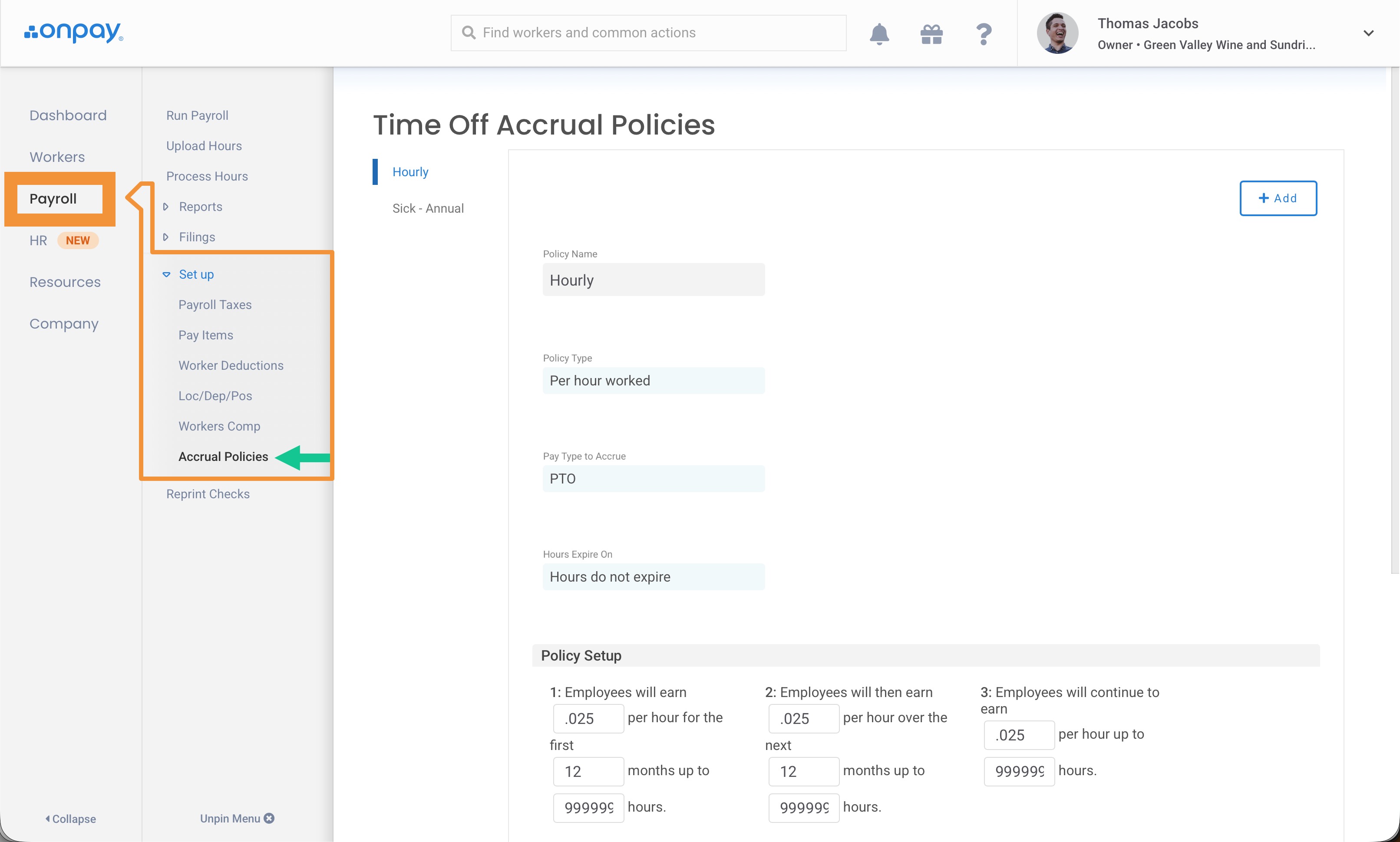Click the help question mark icon
Viewport: 1400px width, 842px height.
click(984, 34)
